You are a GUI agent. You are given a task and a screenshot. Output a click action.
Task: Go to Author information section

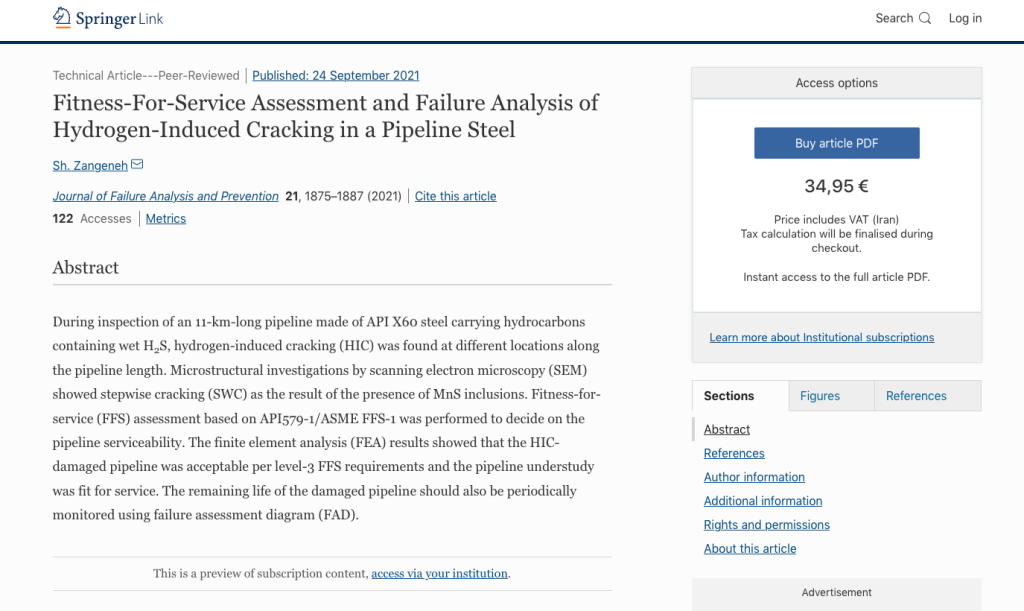click(754, 478)
